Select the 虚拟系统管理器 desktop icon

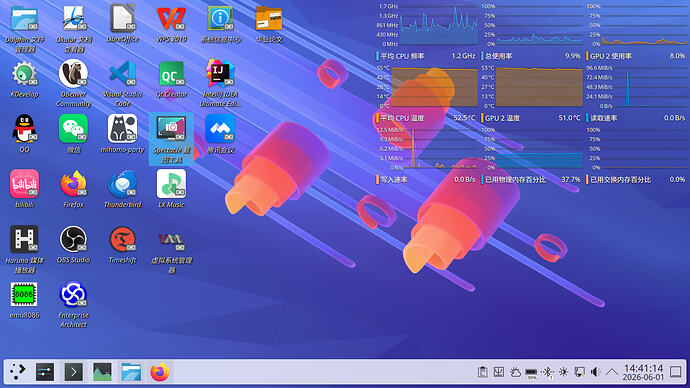pyautogui.click(x=172, y=240)
